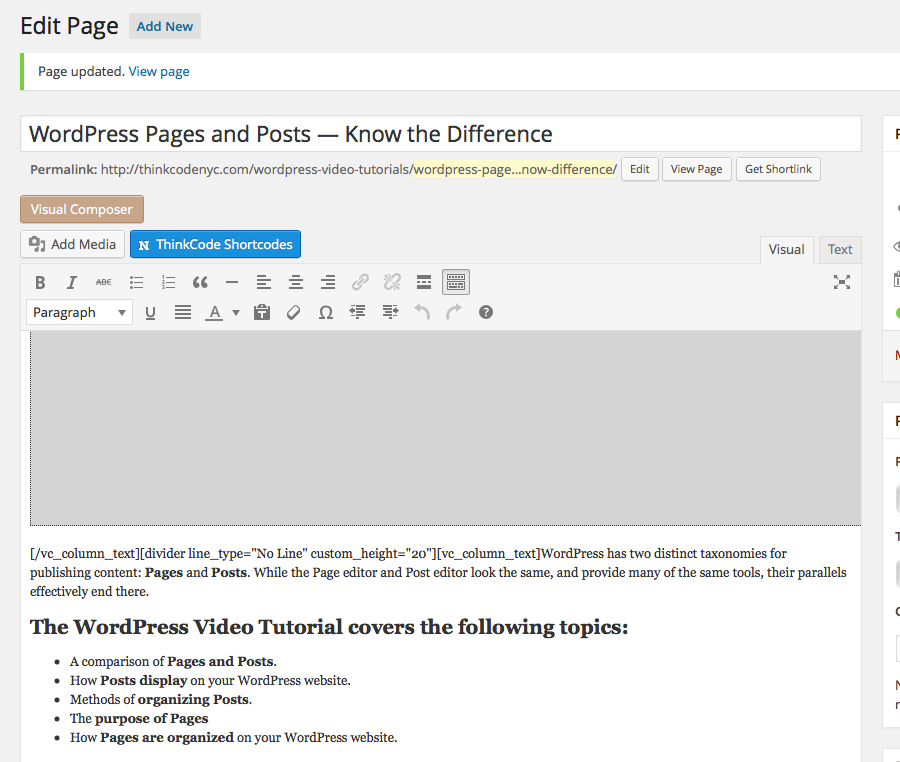Click the Get Shortlink button
Screen dimensions: 900x762
click(x=778, y=169)
